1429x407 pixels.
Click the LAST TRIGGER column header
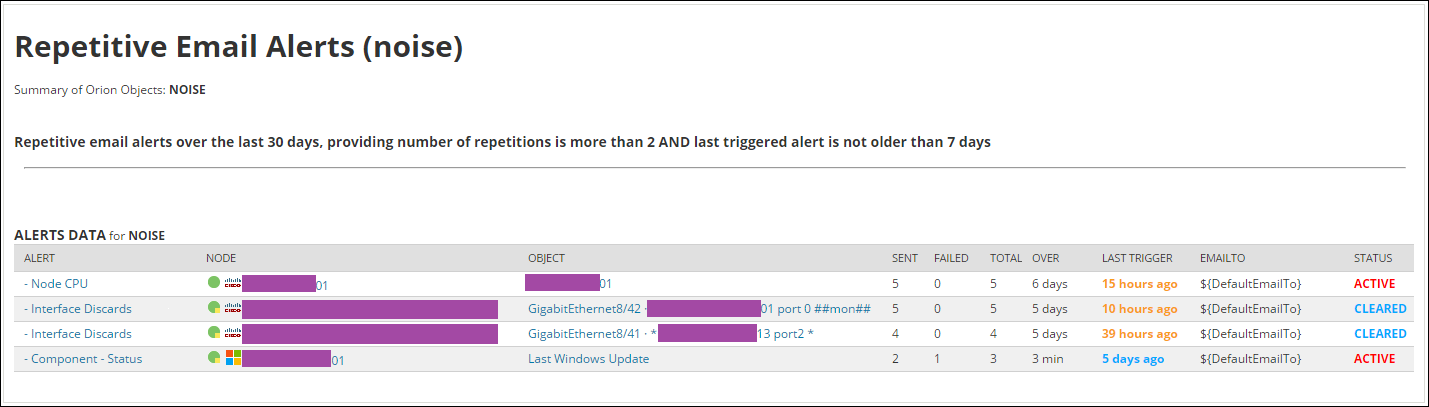[x=1137, y=258]
